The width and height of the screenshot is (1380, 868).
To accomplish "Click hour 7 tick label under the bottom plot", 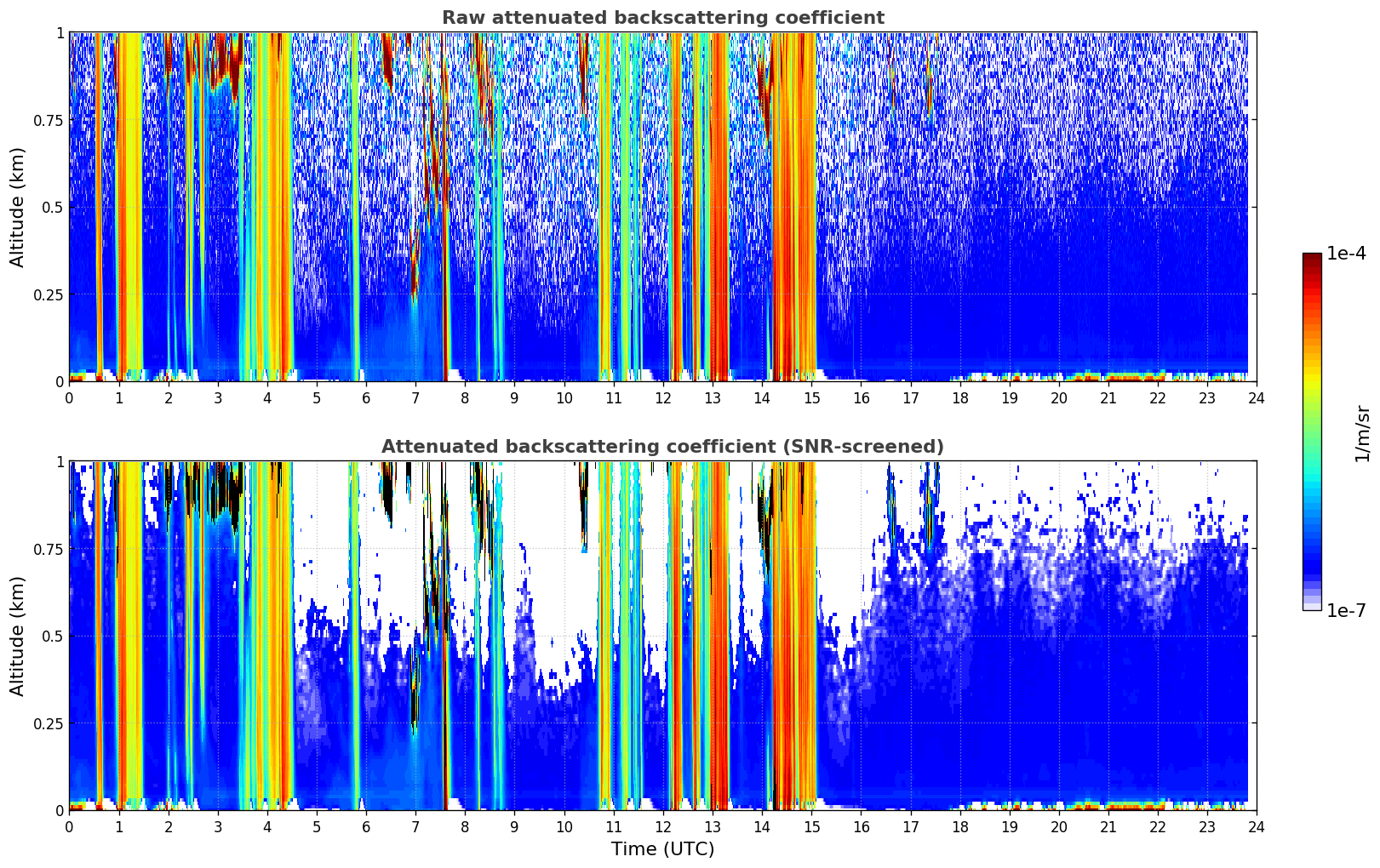I will click(415, 827).
